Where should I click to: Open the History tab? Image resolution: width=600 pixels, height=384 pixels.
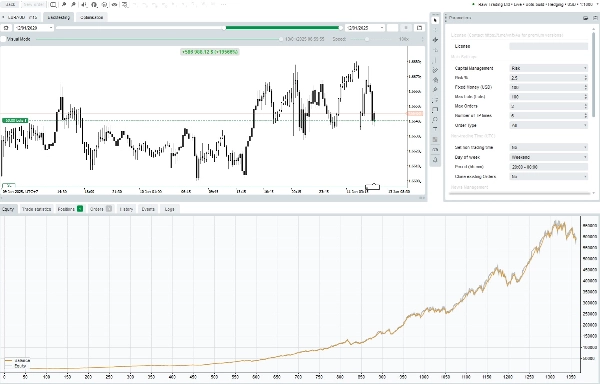click(x=126, y=209)
